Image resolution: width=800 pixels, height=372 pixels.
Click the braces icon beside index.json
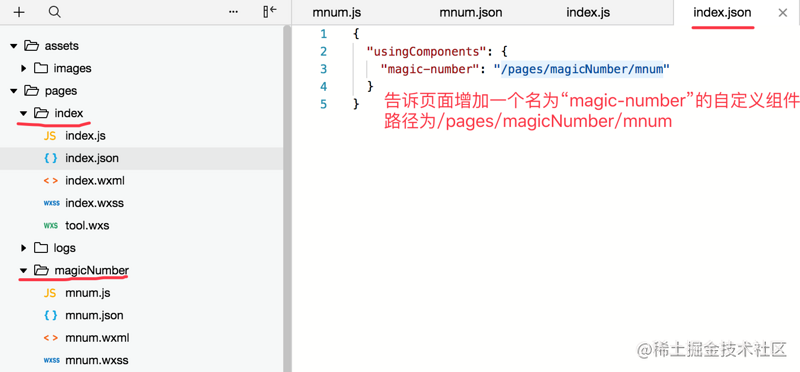51,158
